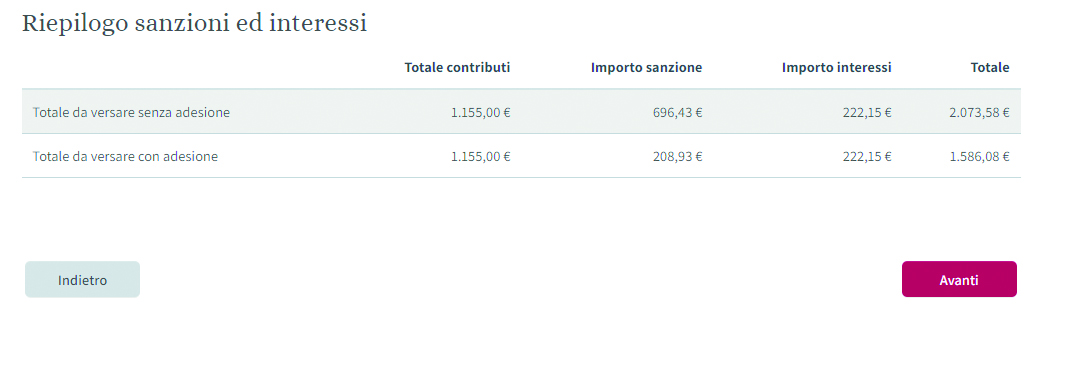
Task: Click the 1.586,08 € total amount
Action: (x=979, y=156)
